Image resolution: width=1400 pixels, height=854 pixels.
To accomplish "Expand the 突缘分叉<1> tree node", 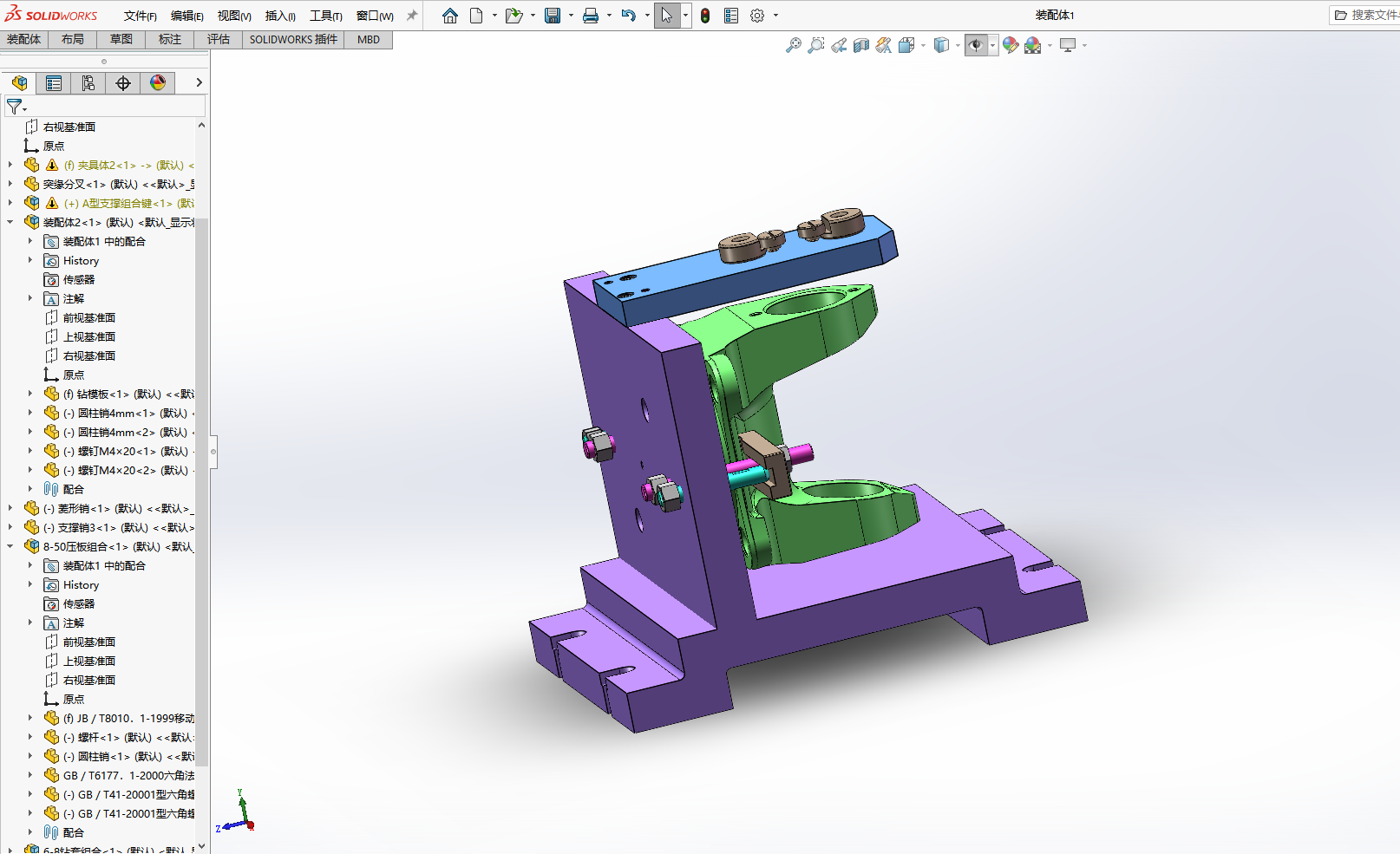I will click(x=10, y=184).
